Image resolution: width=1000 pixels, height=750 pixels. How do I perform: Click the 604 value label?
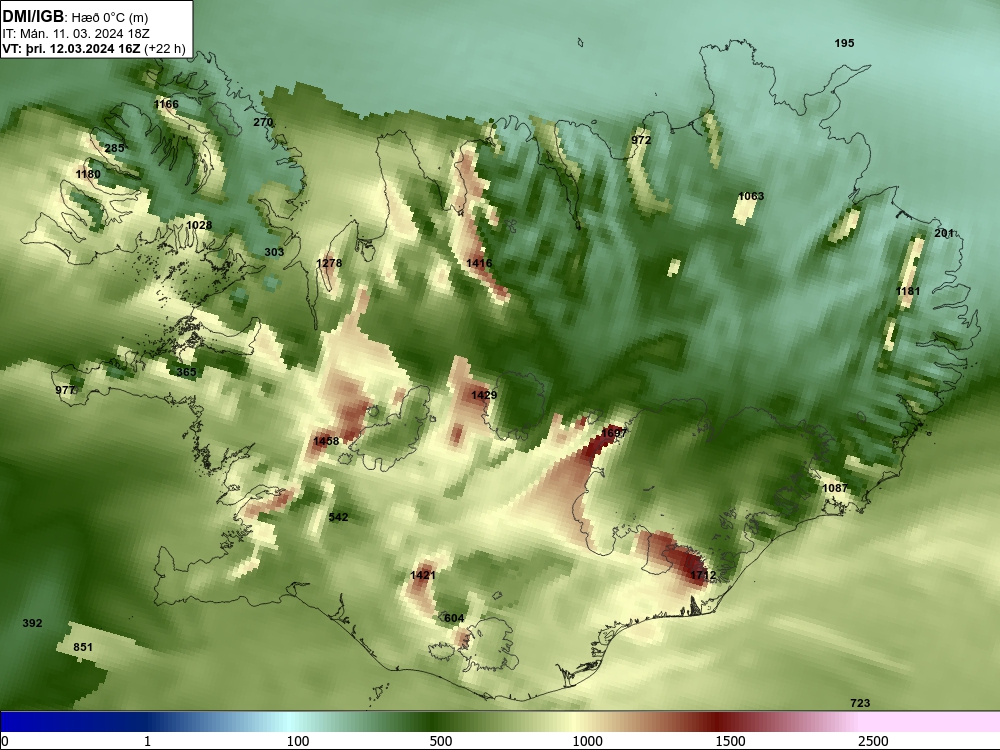(454, 618)
